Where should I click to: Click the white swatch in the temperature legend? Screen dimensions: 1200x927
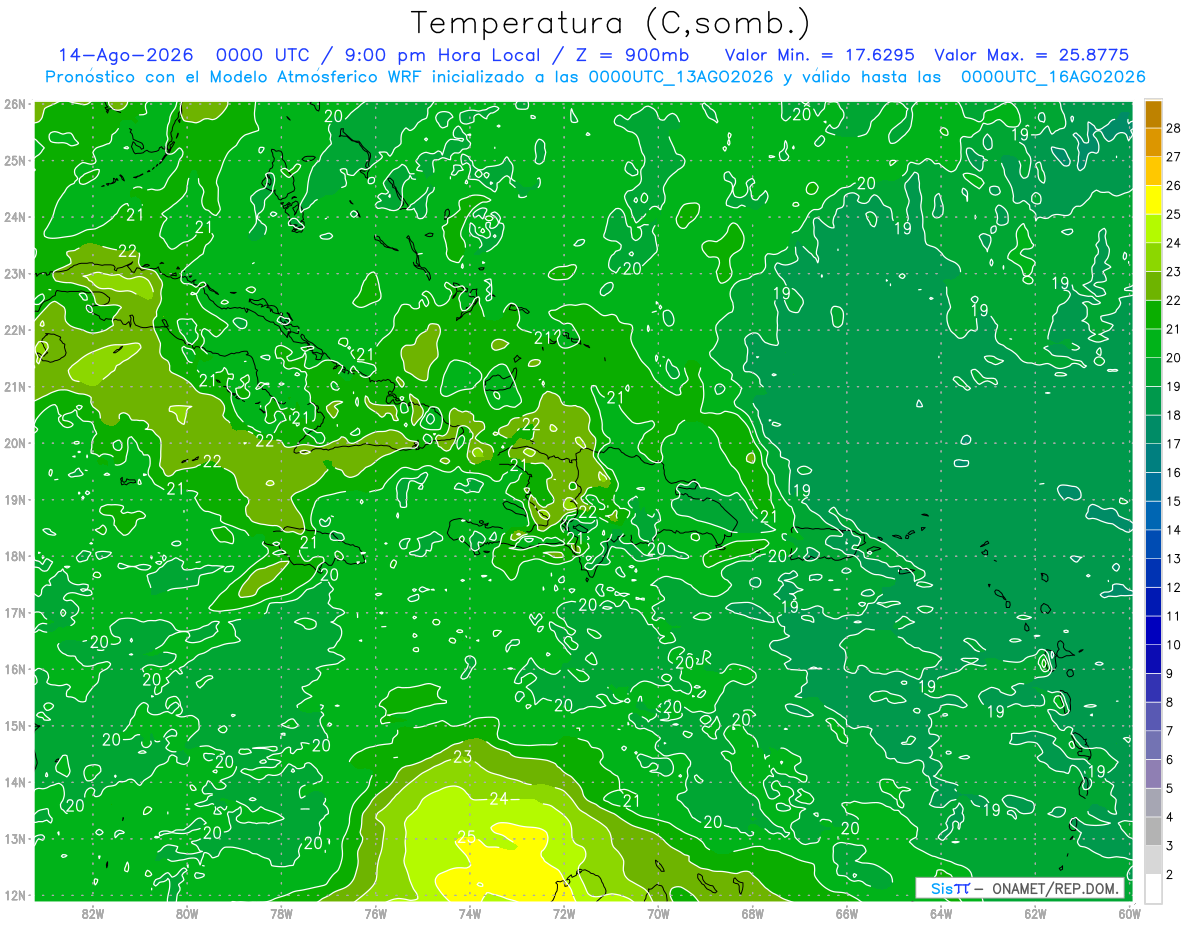click(x=1153, y=887)
